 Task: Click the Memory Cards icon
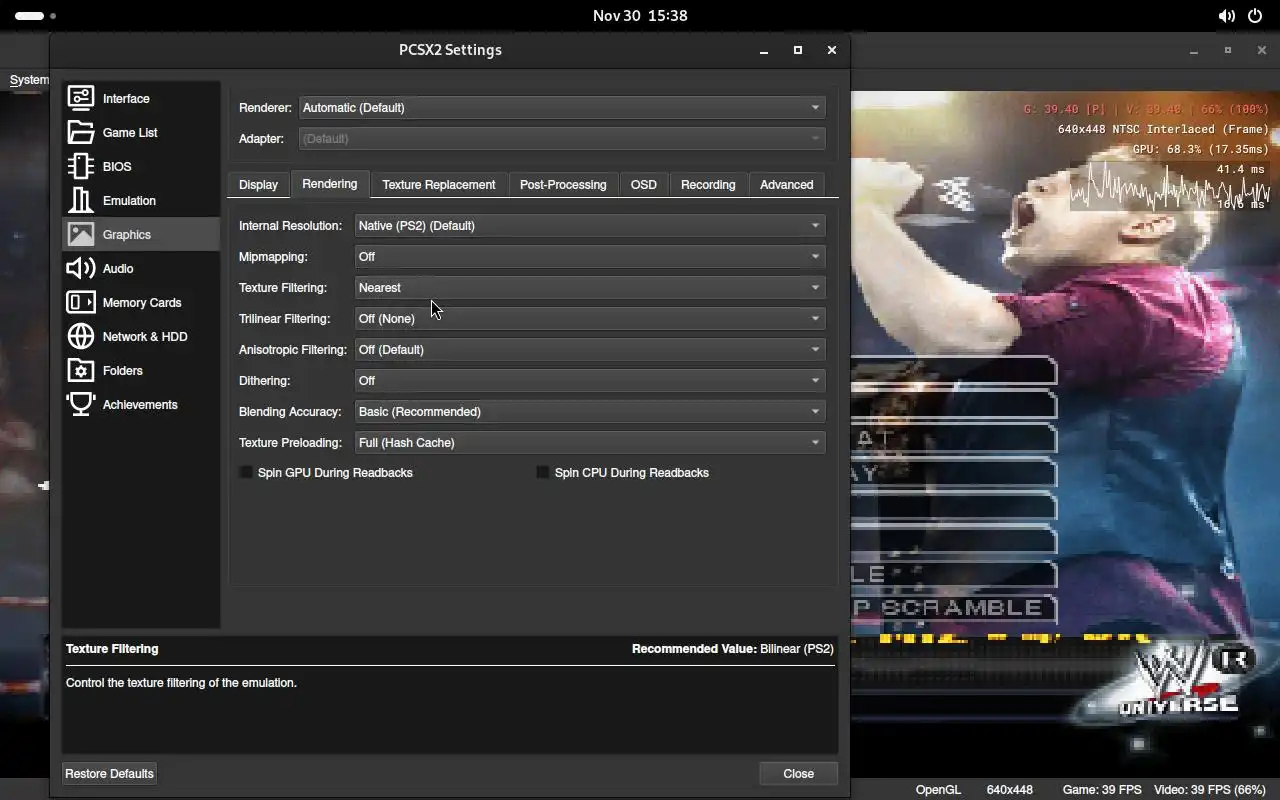81,302
